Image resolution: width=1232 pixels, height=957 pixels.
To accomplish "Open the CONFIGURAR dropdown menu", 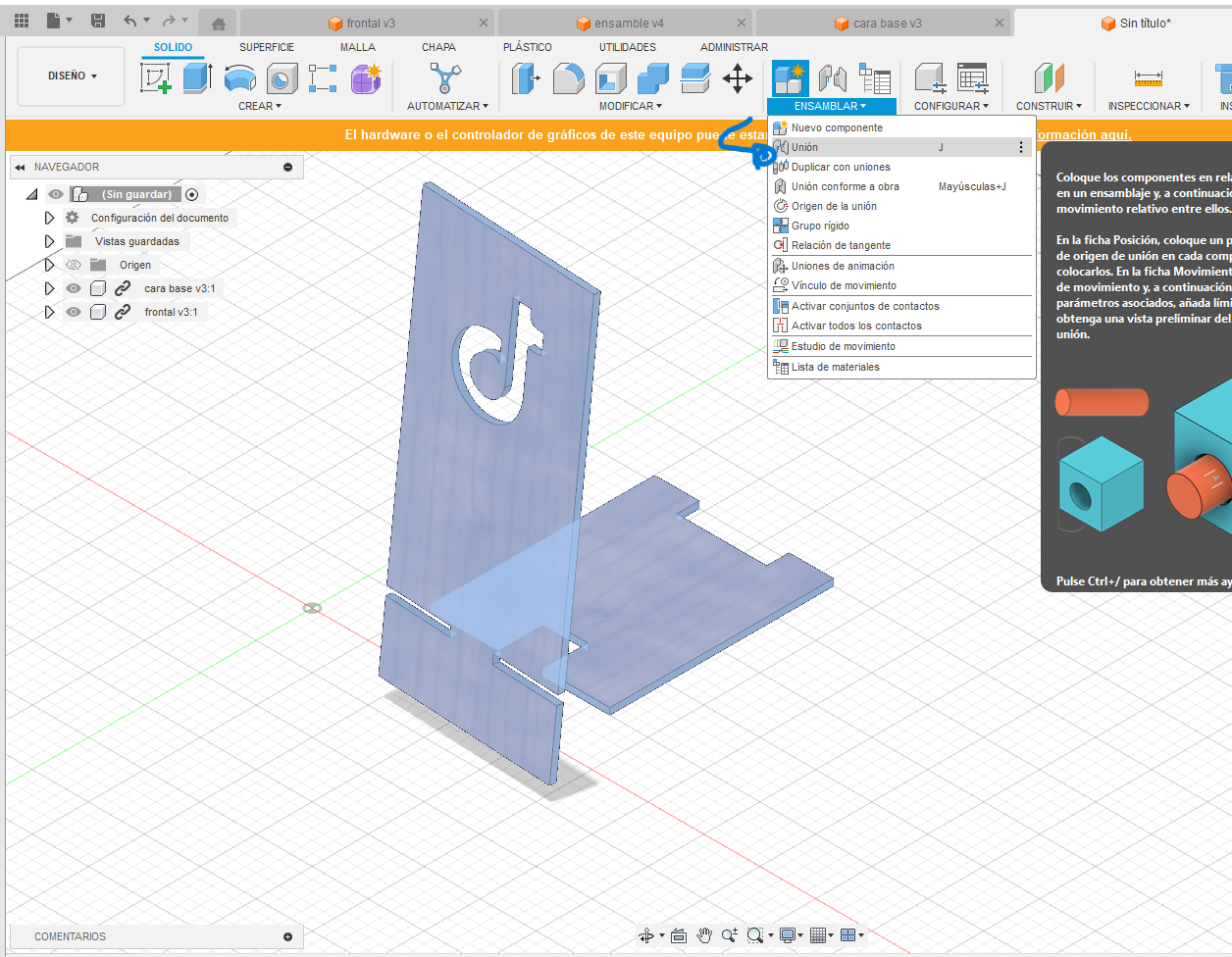I will pyautogui.click(x=951, y=106).
